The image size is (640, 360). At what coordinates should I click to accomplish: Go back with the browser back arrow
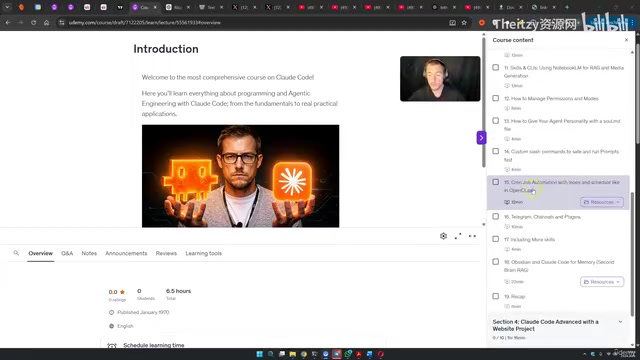(8, 23)
